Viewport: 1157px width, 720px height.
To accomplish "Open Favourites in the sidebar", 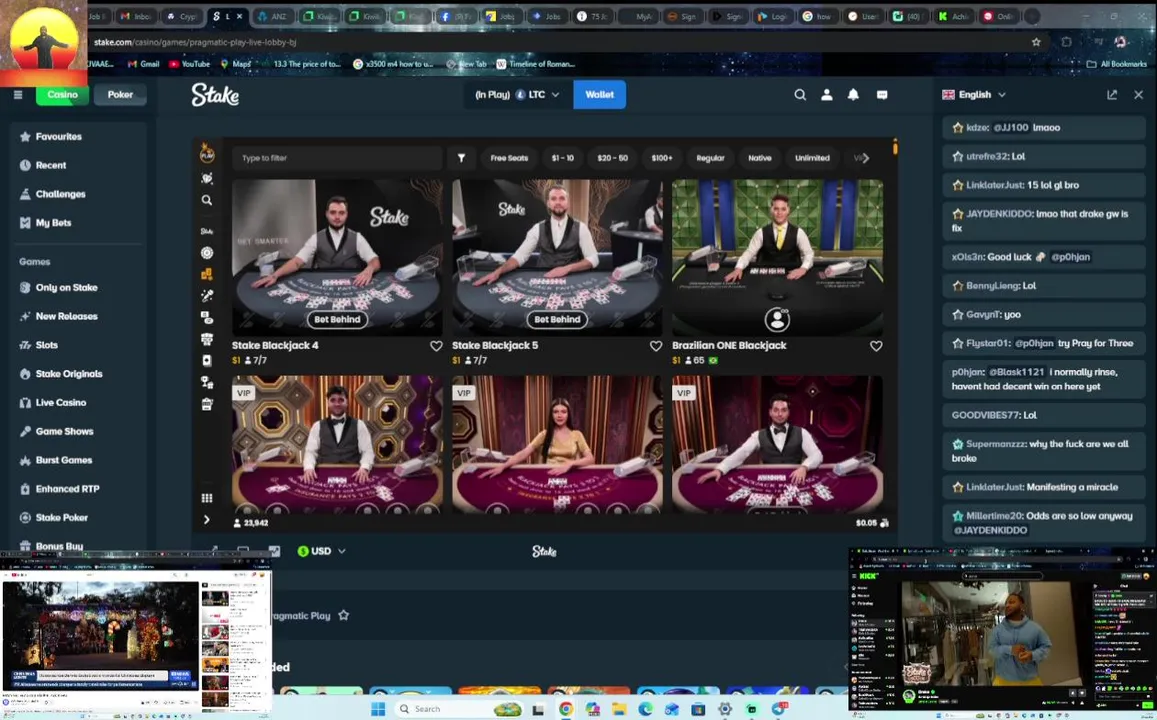I will [x=76, y=136].
